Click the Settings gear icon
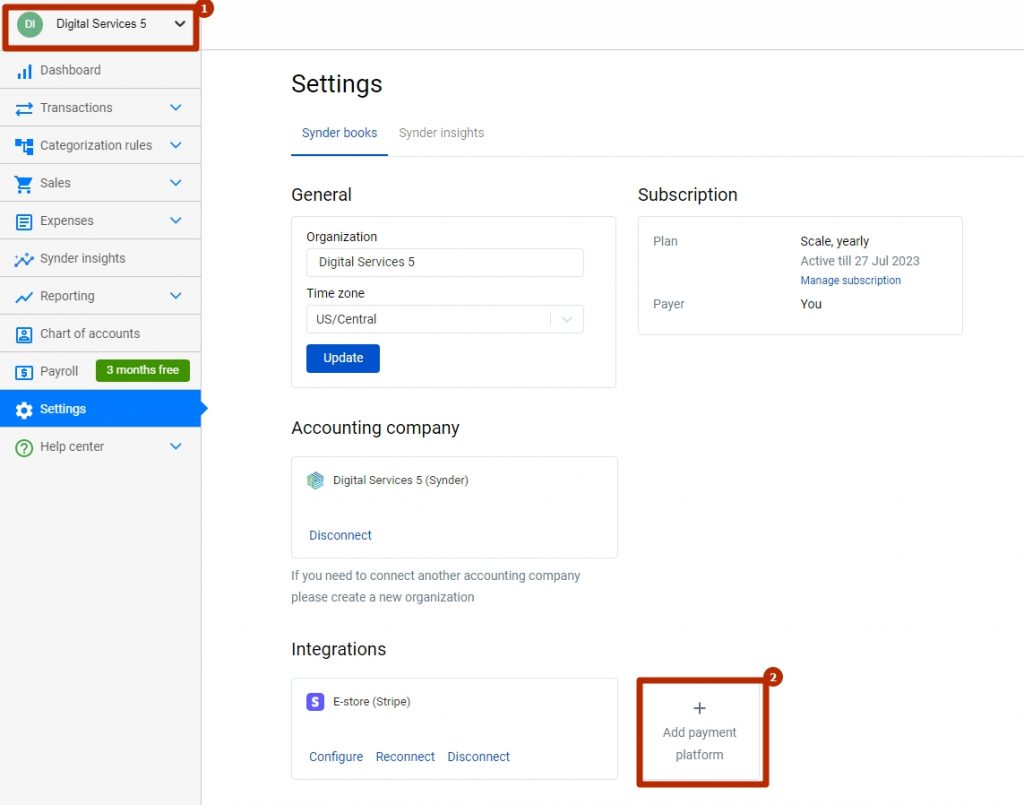The width and height of the screenshot is (1024, 805). pos(24,409)
